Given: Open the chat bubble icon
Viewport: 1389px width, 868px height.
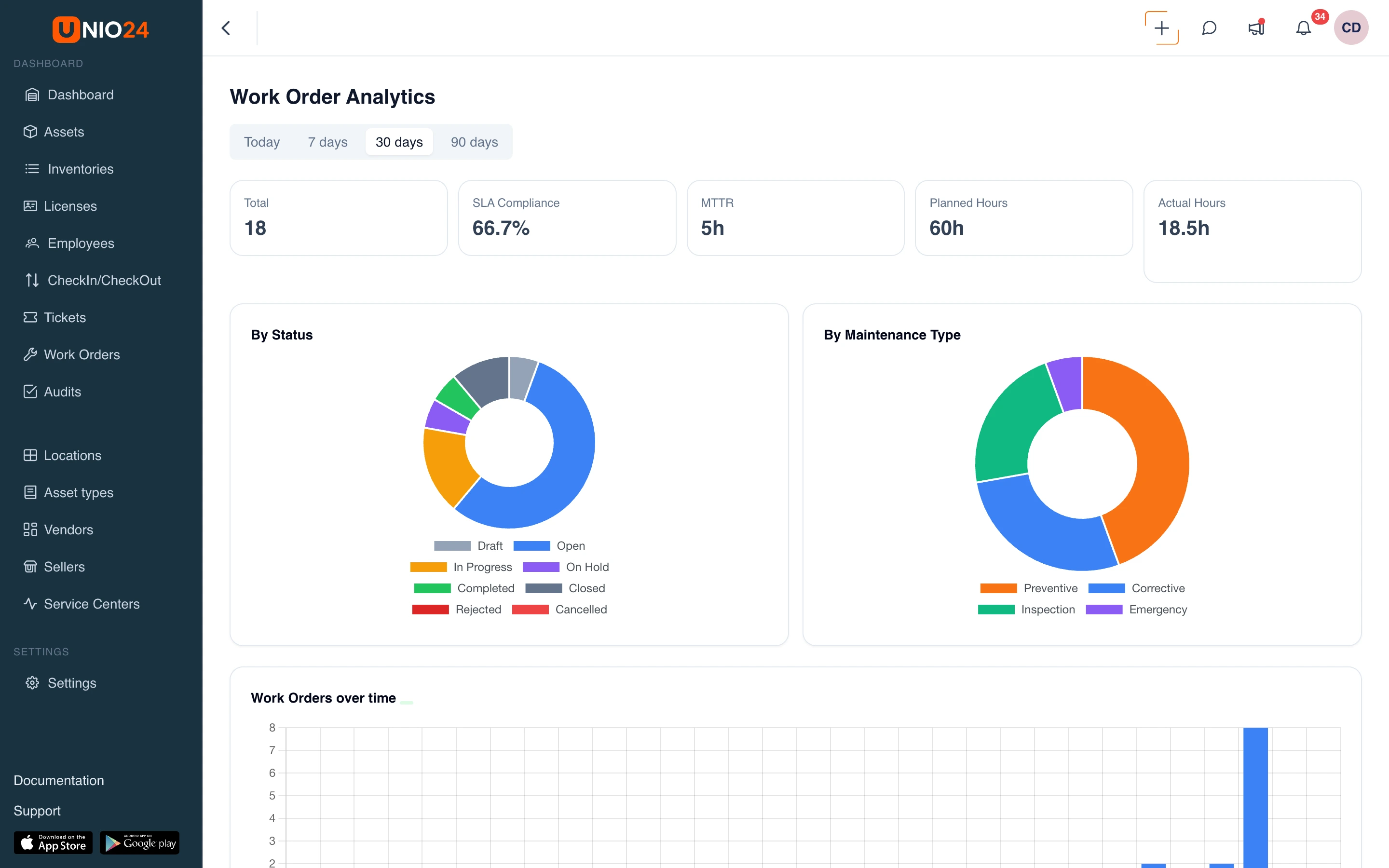Looking at the screenshot, I should pos(1209,27).
